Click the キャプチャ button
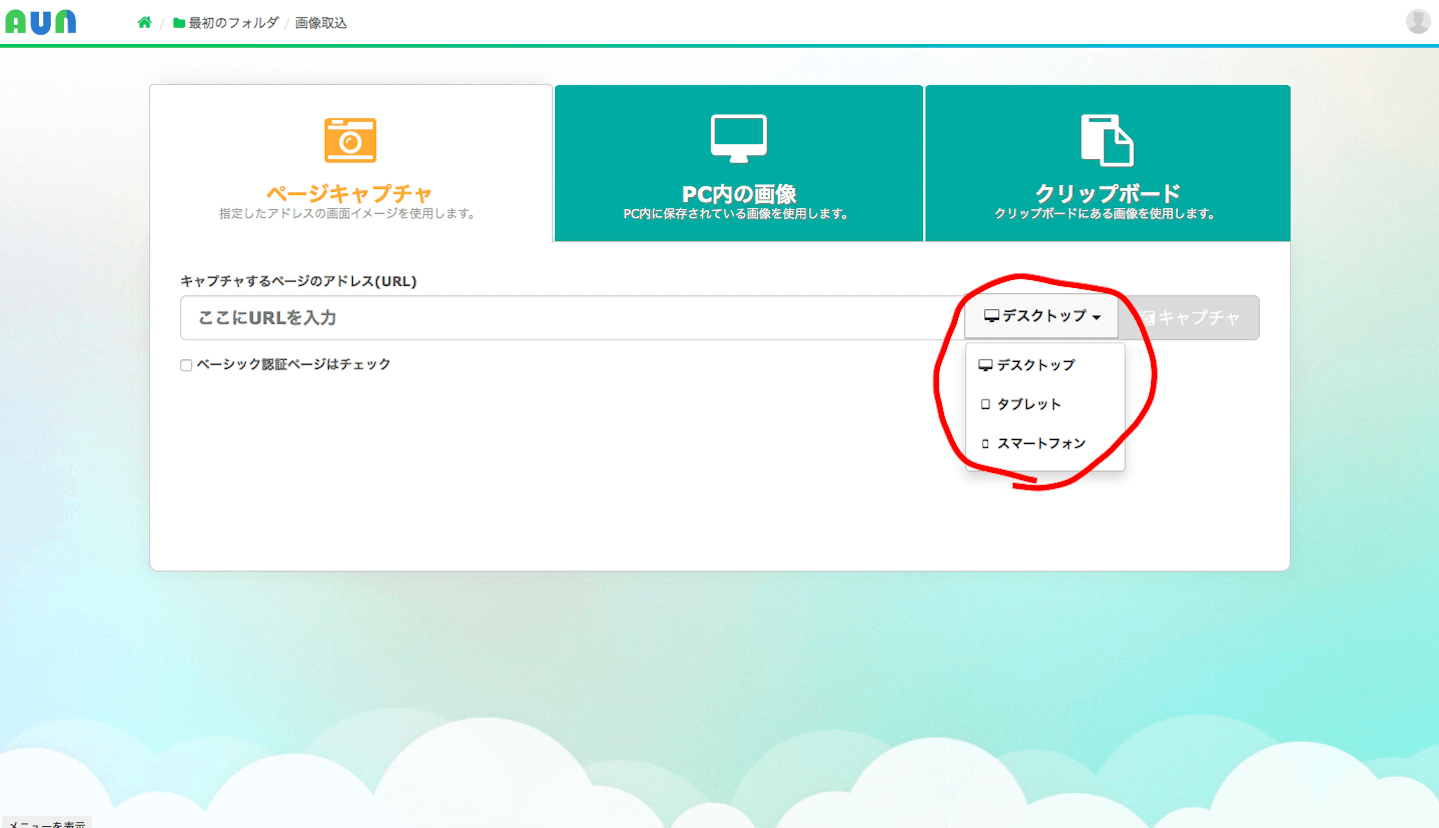The width and height of the screenshot is (1439, 828). click(x=1189, y=318)
